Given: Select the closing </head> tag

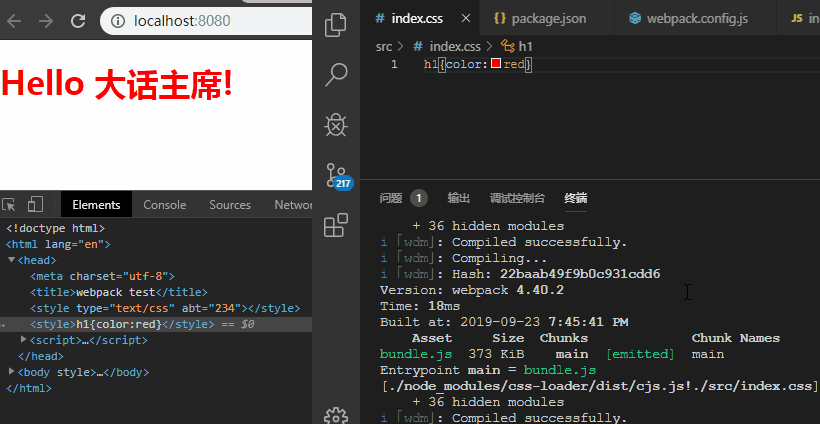Looking at the screenshot, I should [x=41, y=356].
